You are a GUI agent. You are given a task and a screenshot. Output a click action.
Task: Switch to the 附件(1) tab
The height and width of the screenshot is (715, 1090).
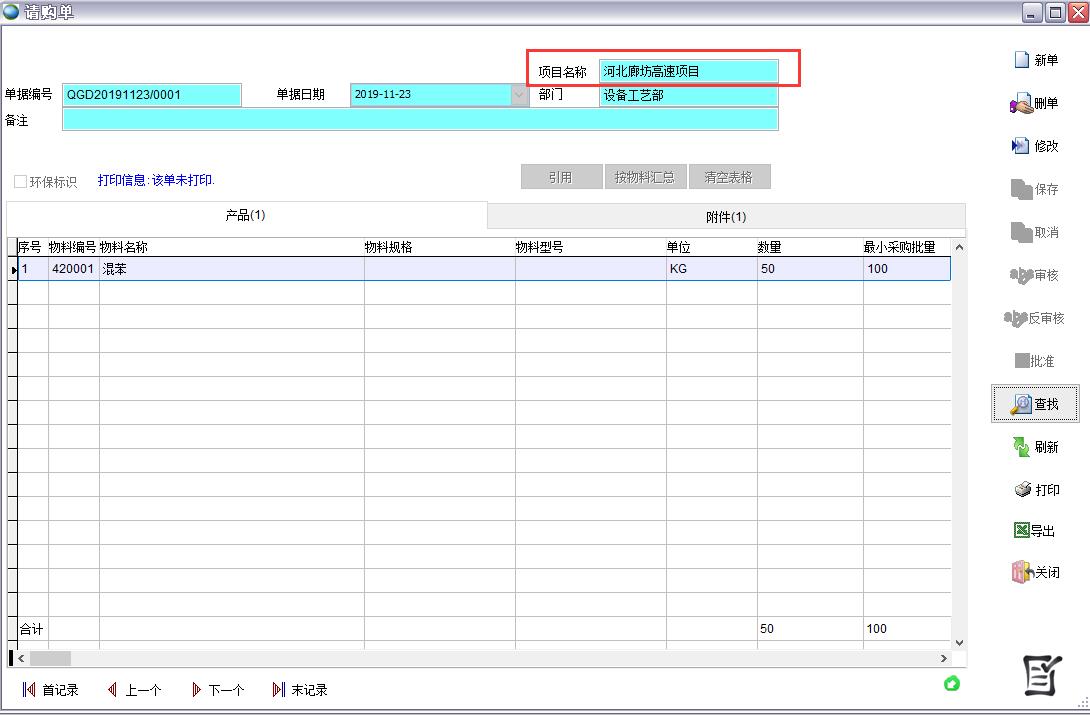pyautogui.click(x=726, y=217)
